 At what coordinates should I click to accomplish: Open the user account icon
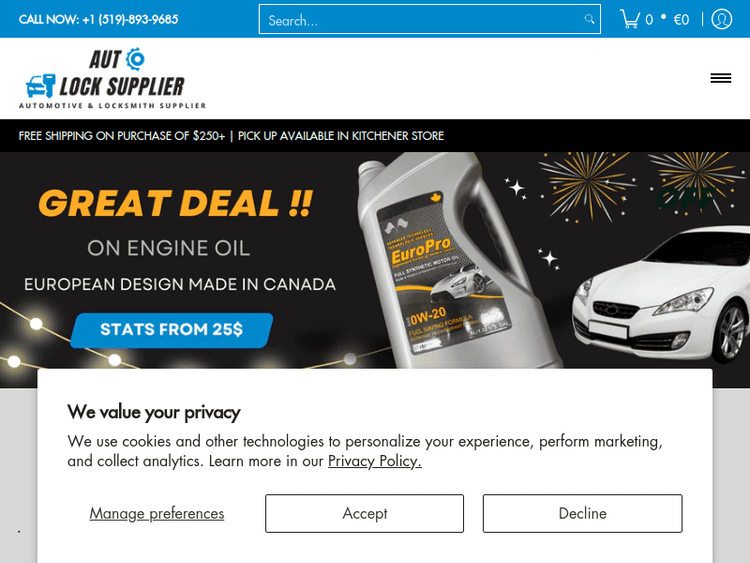pos(721,19)
